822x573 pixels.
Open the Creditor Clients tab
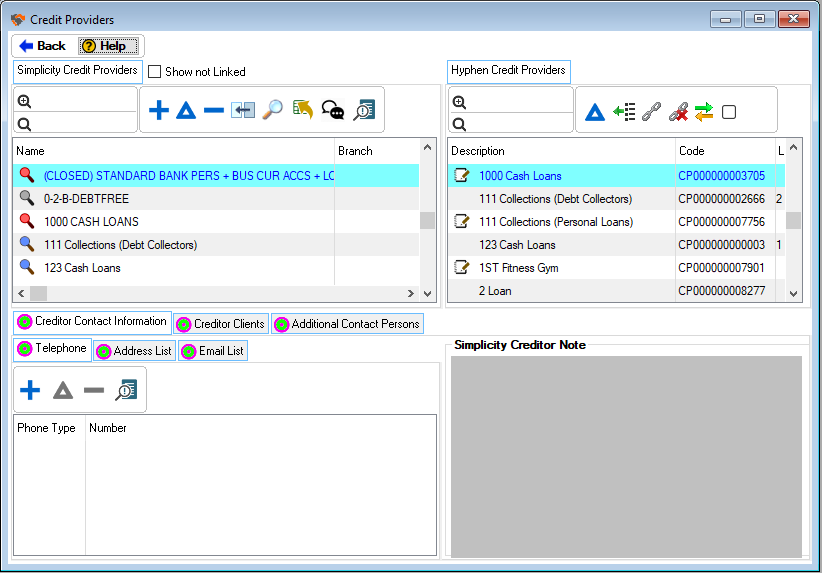221,324
